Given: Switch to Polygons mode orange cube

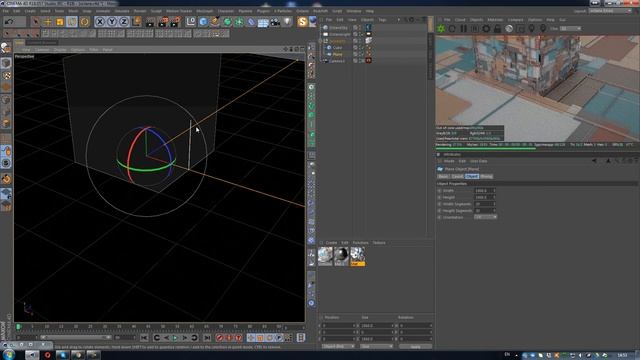Looking at the screenshot, I should (6, 123).
